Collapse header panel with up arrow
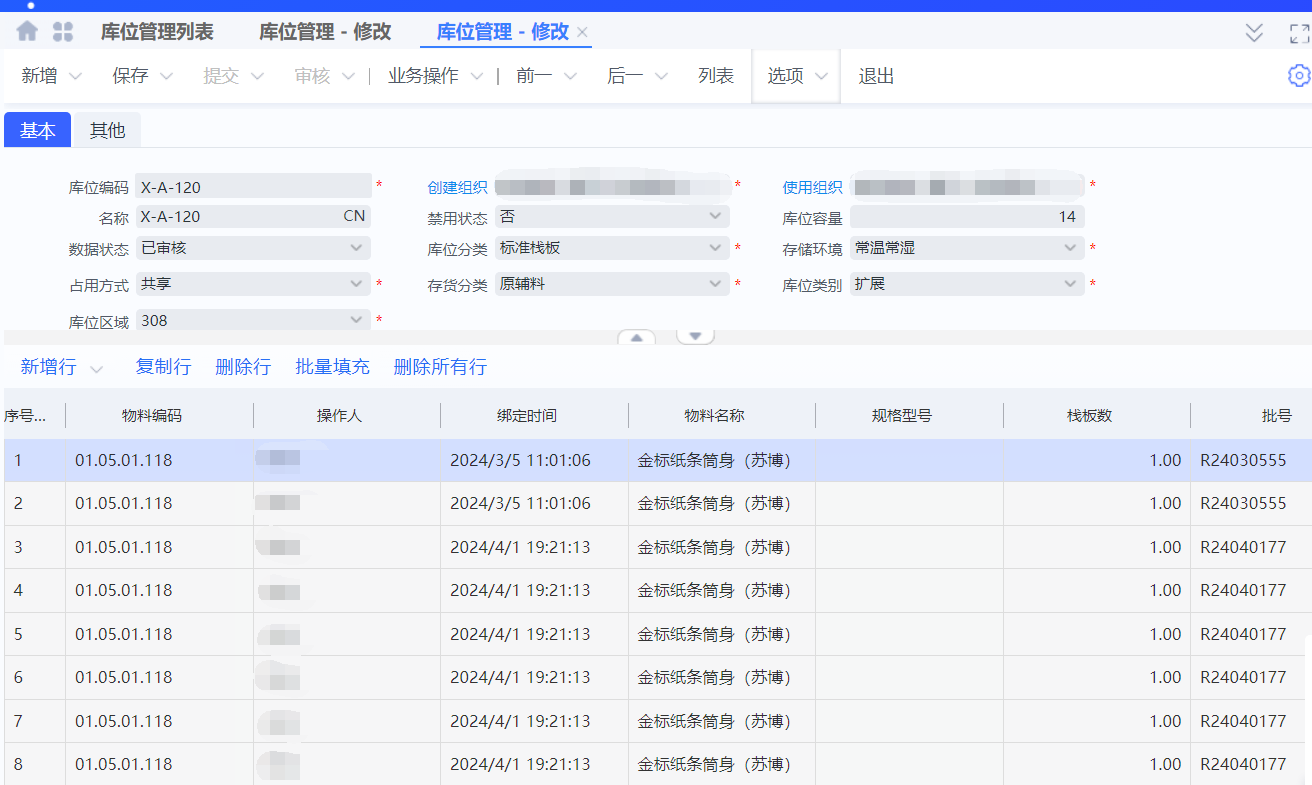Viewport: 1312px width, 785px height. tap(637, 337)
